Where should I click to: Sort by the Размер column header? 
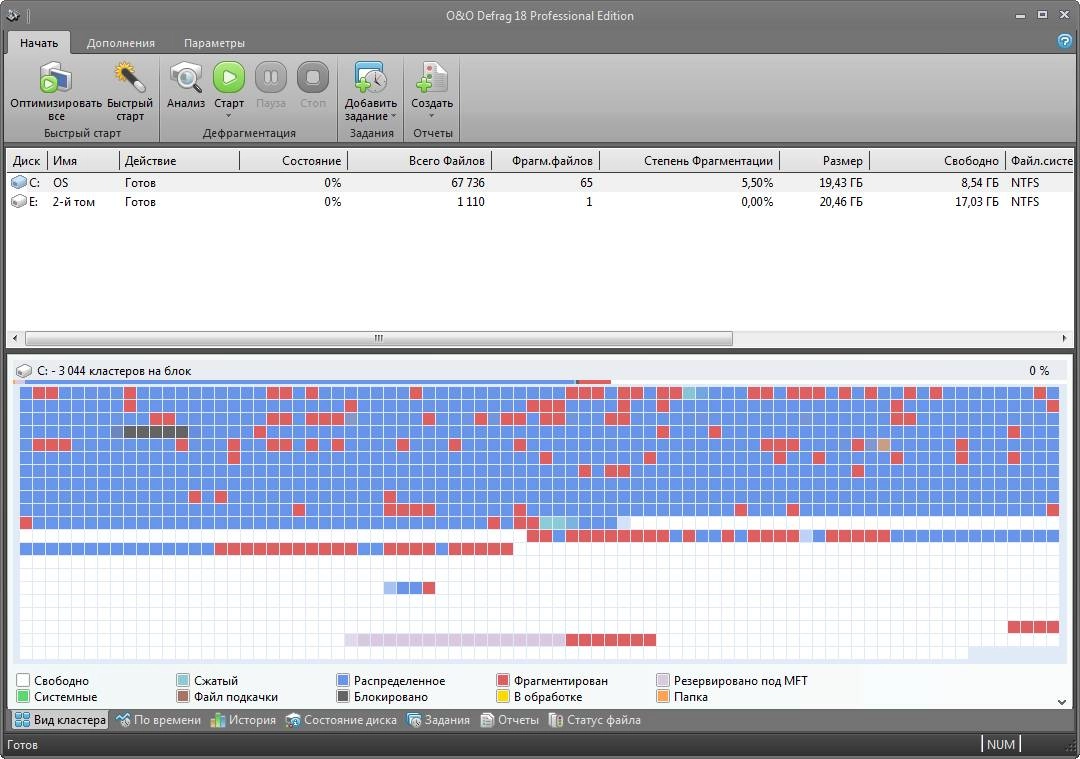(x=824, y=160)
